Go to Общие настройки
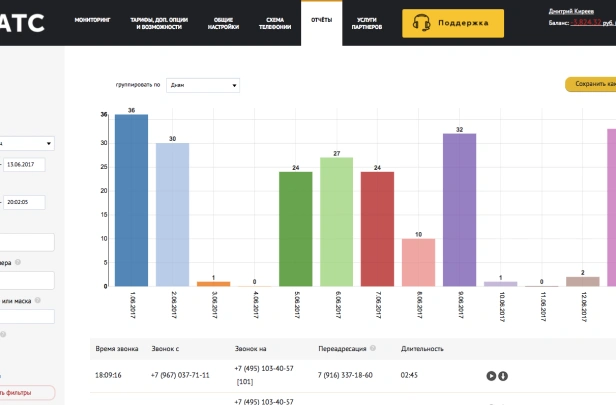This screenshot has height=405, width=616. [x=223, y=23]
